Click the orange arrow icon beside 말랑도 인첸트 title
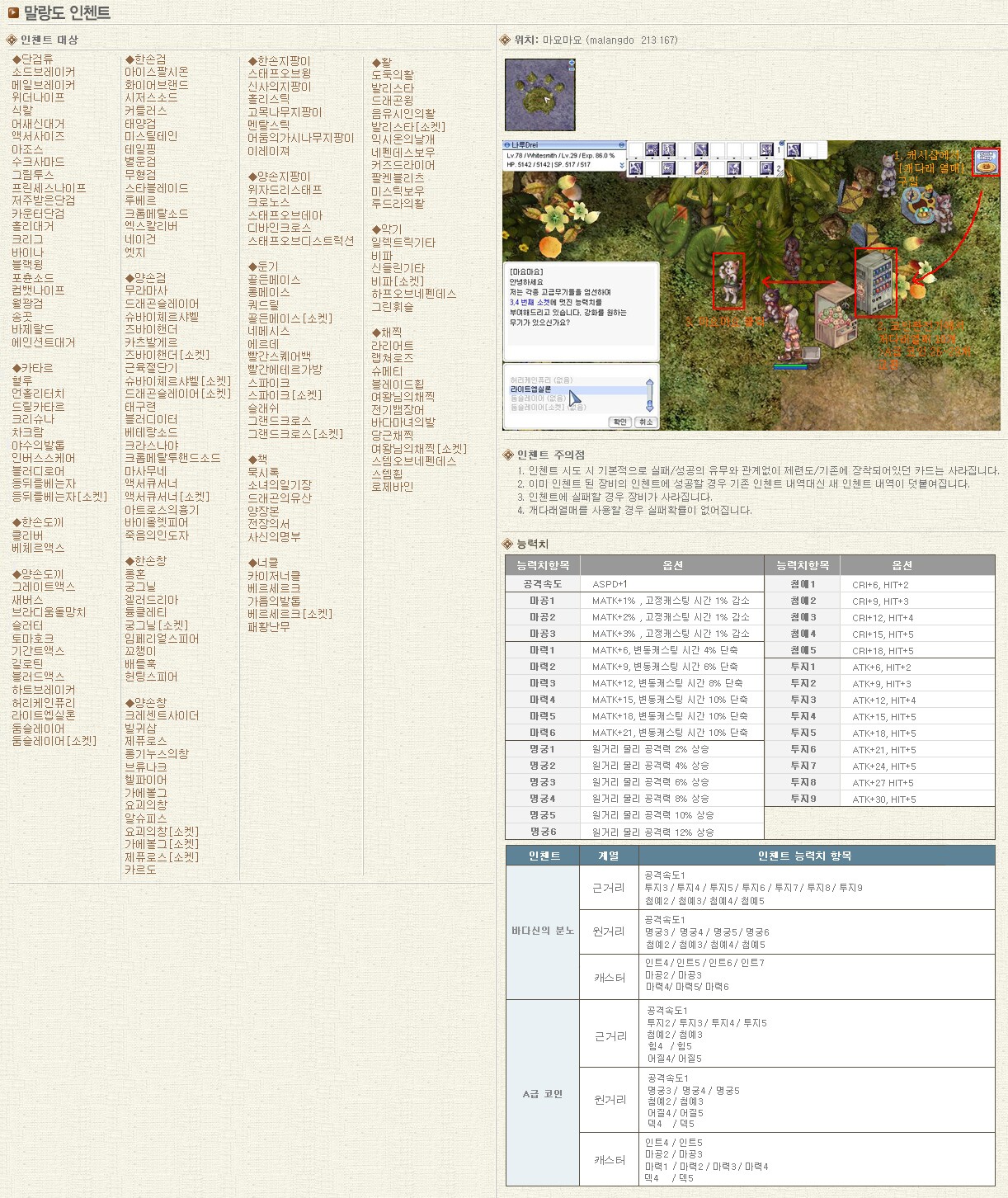 pyautogui.click(x=13, y=12)
